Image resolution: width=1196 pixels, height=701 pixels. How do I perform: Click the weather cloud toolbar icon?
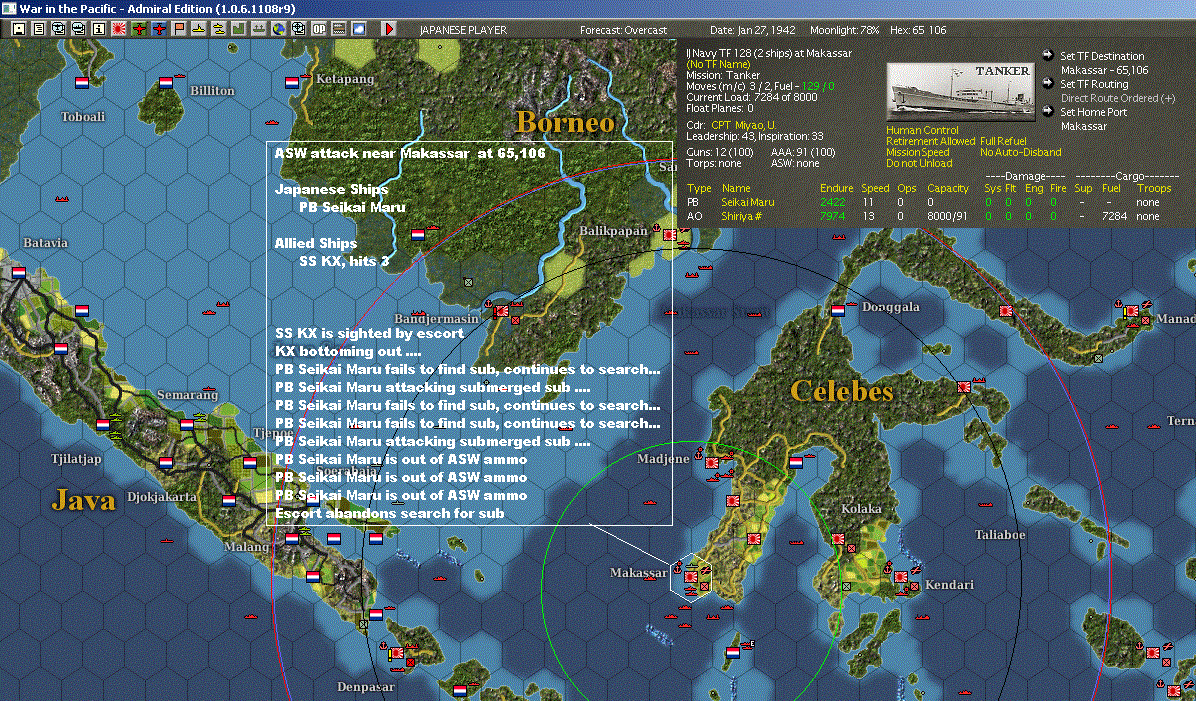tap(358, 29)
